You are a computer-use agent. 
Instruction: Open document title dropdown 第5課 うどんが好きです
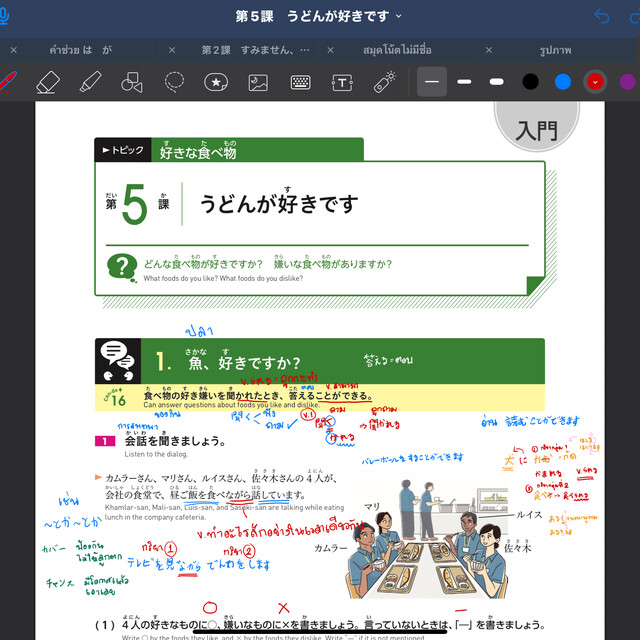click(319, 16)
